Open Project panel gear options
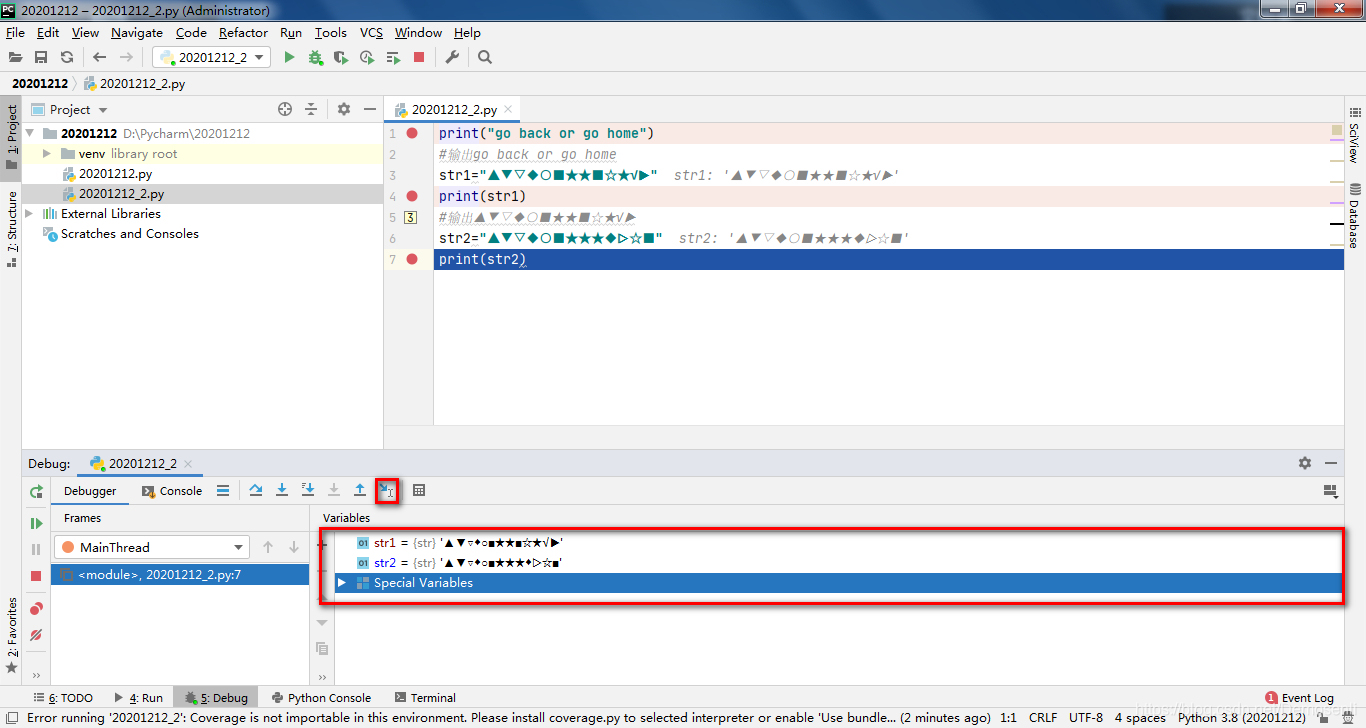Image resolution: width=1366 pixels, height=728 pixels. coord(344,109)
